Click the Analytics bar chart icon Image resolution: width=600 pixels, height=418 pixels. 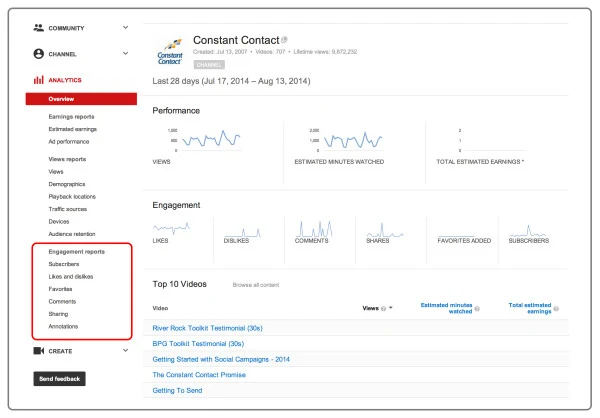(39, 80)
